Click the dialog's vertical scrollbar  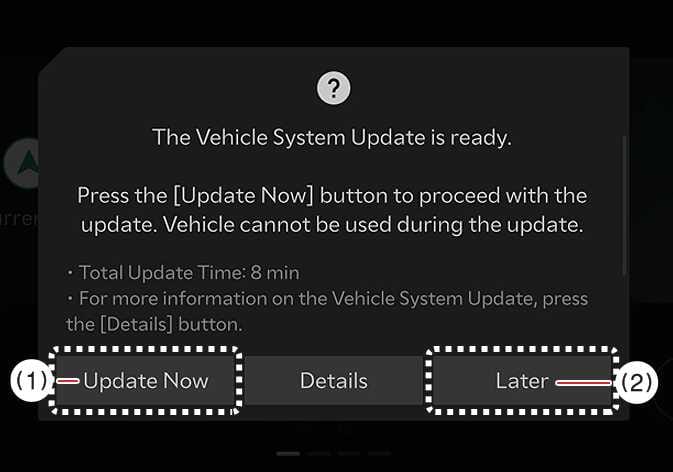624,205
